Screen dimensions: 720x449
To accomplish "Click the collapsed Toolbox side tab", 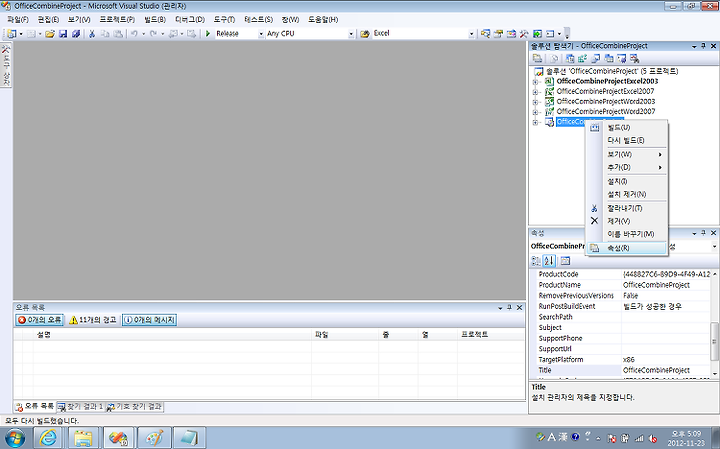I will 6,65.
